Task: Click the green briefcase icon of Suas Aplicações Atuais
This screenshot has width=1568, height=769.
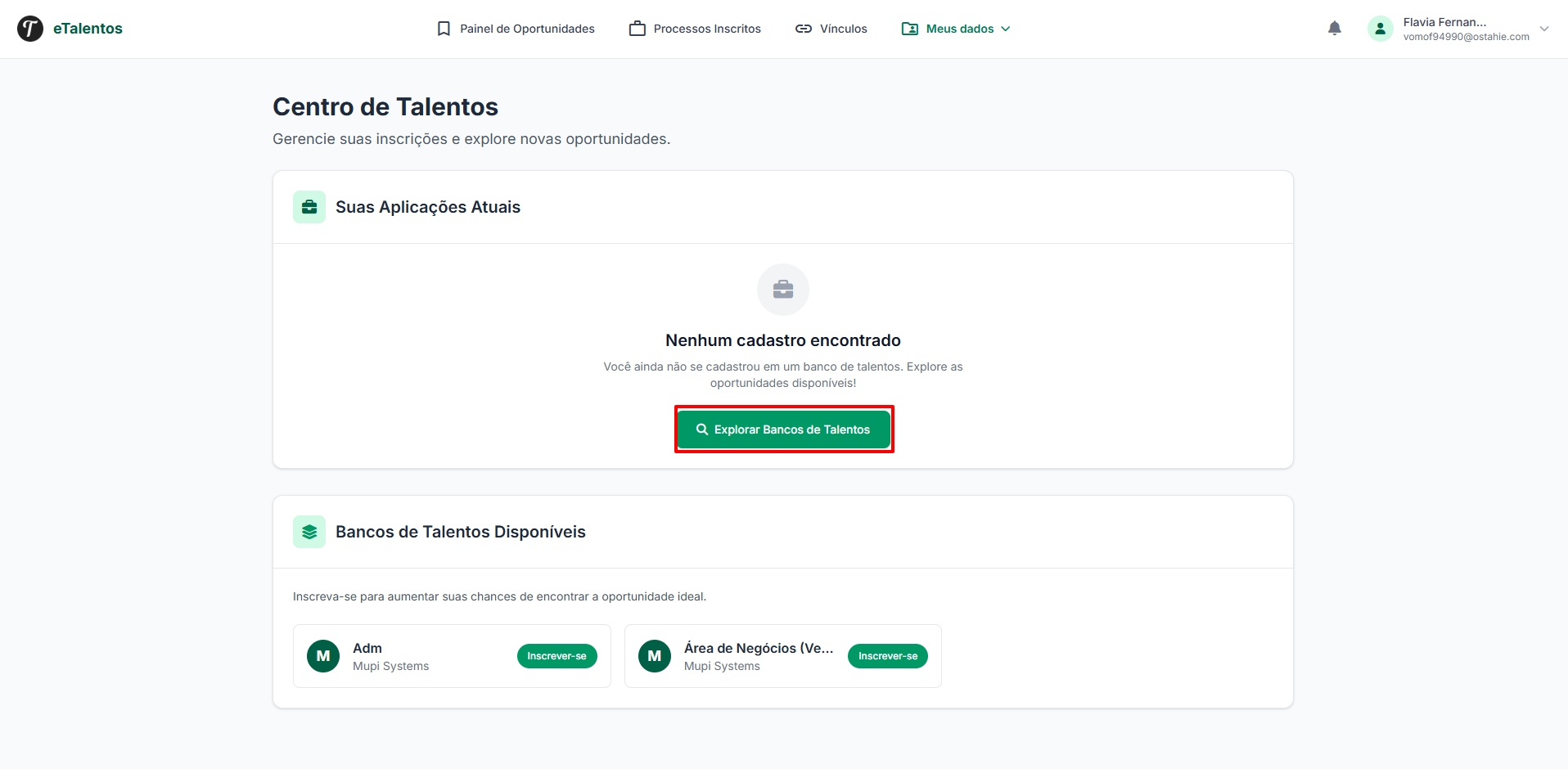Action: (x=309, y=206)
